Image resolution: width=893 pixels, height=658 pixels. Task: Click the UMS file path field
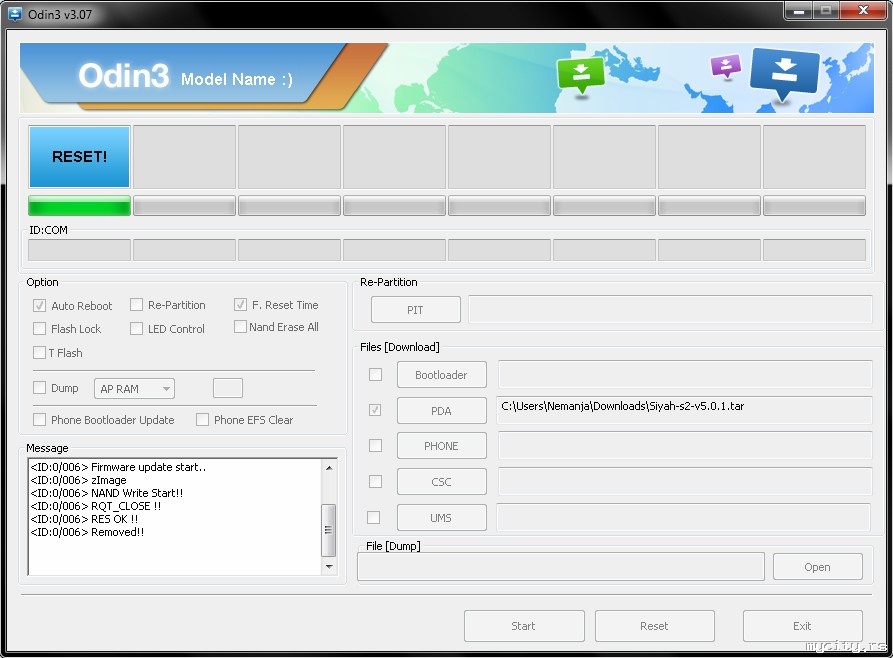click(x=683, y=517)
